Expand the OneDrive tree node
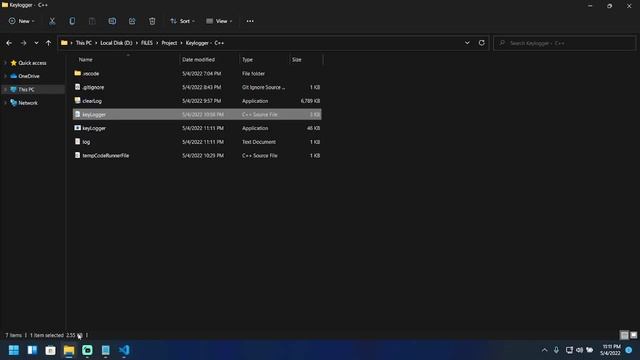This screenshot has width=640, height=360. pos(5,76)
